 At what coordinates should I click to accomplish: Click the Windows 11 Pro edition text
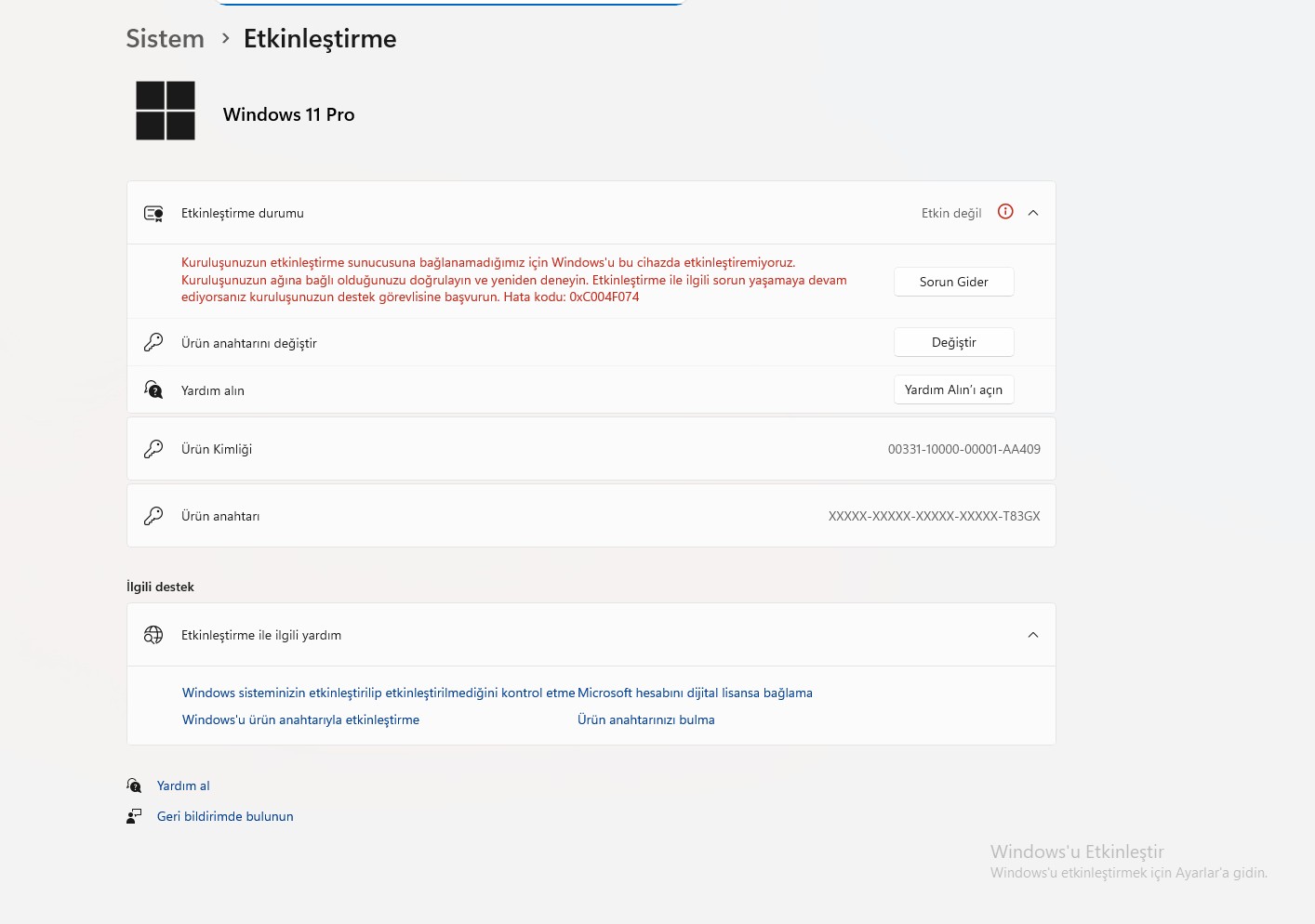288,114
